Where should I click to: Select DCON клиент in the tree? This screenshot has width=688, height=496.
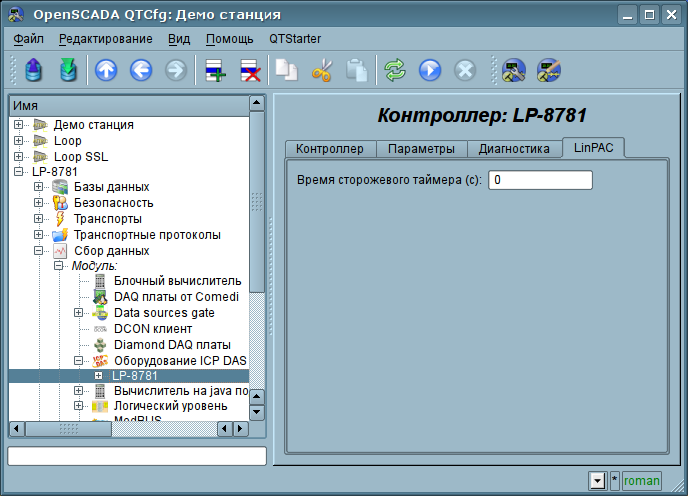tap(153, 329)
